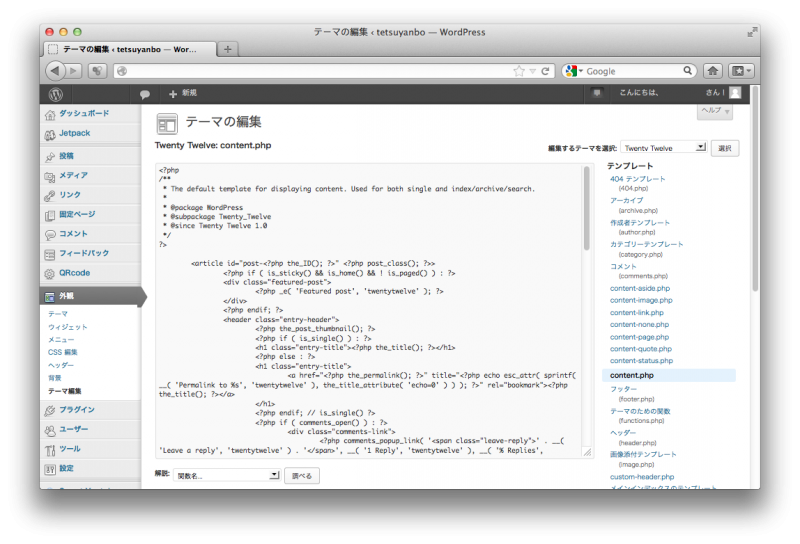Open content-none.php file
Viewport: 800px width, 544px height.
[x=639, y=325]
